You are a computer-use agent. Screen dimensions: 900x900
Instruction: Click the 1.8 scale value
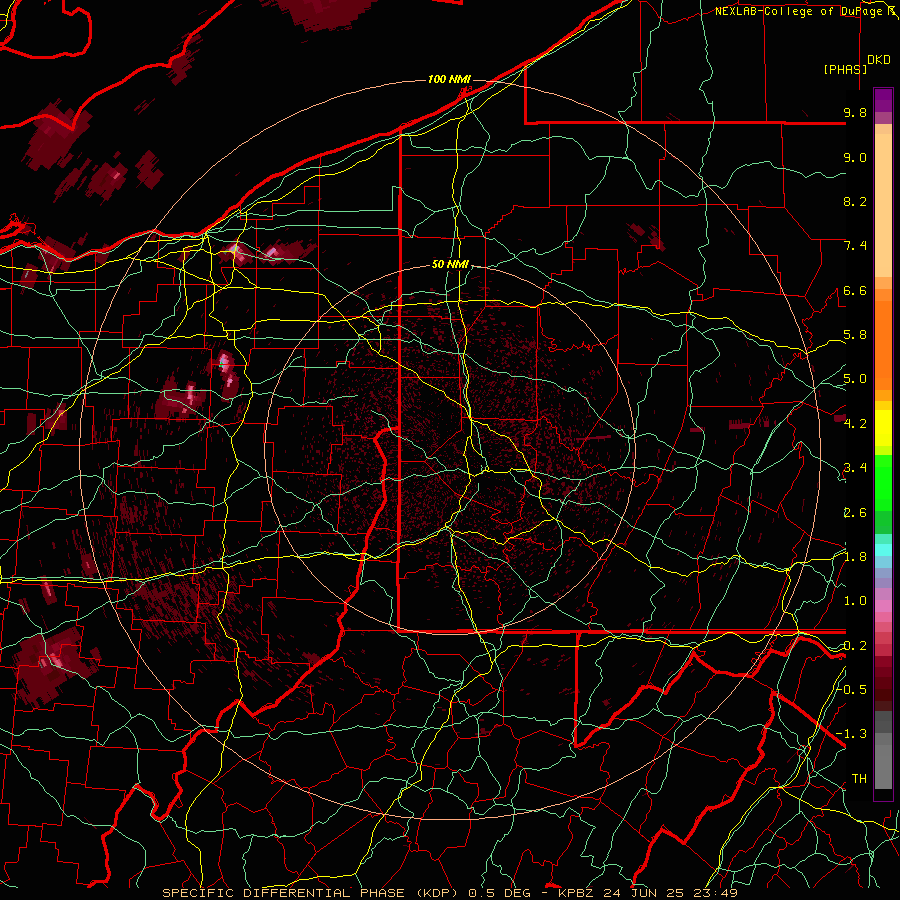click(855, 557)
